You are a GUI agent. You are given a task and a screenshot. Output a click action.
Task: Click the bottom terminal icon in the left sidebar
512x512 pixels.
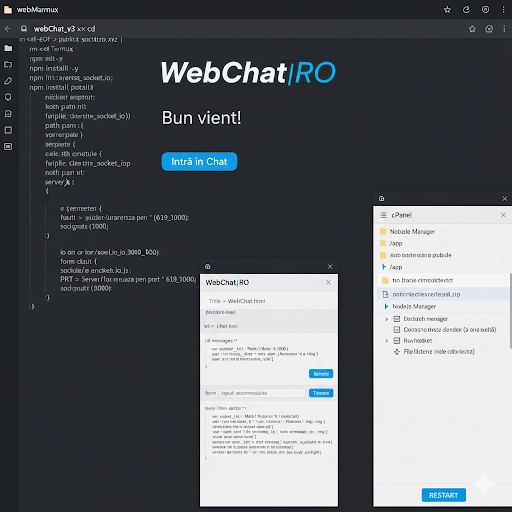[x=8, y=146]
